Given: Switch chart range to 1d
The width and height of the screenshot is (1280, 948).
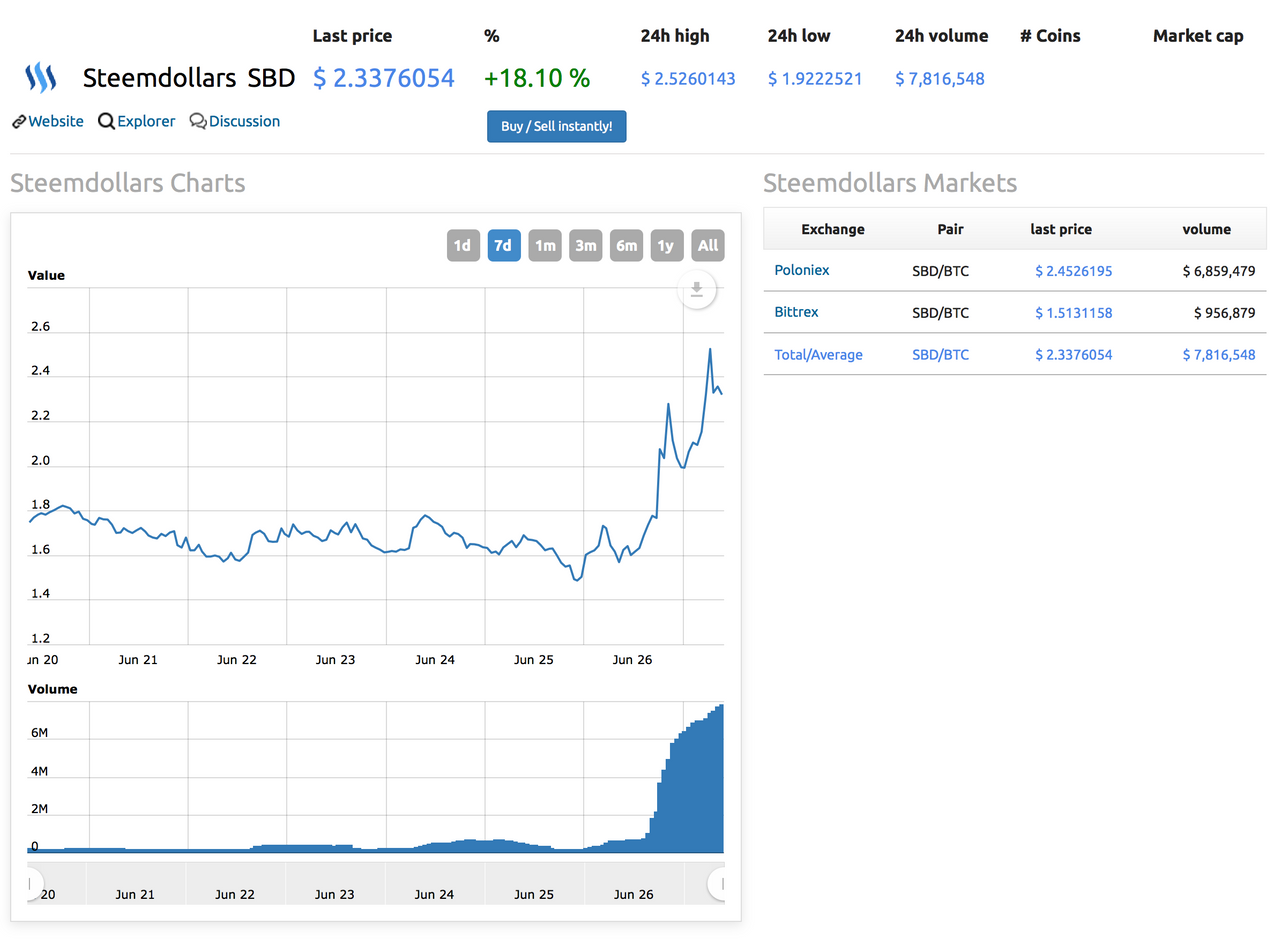Looking at the screenshot, I should 462,246.
